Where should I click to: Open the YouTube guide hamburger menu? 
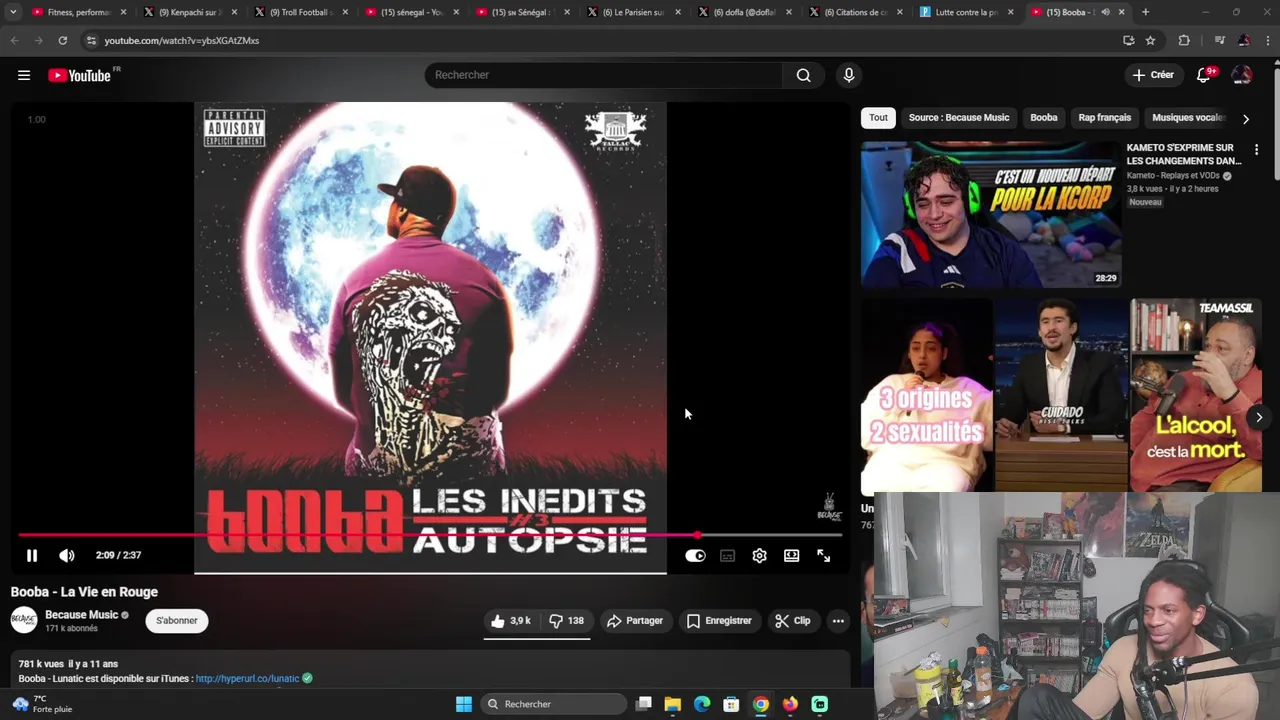tap(24, 75)
